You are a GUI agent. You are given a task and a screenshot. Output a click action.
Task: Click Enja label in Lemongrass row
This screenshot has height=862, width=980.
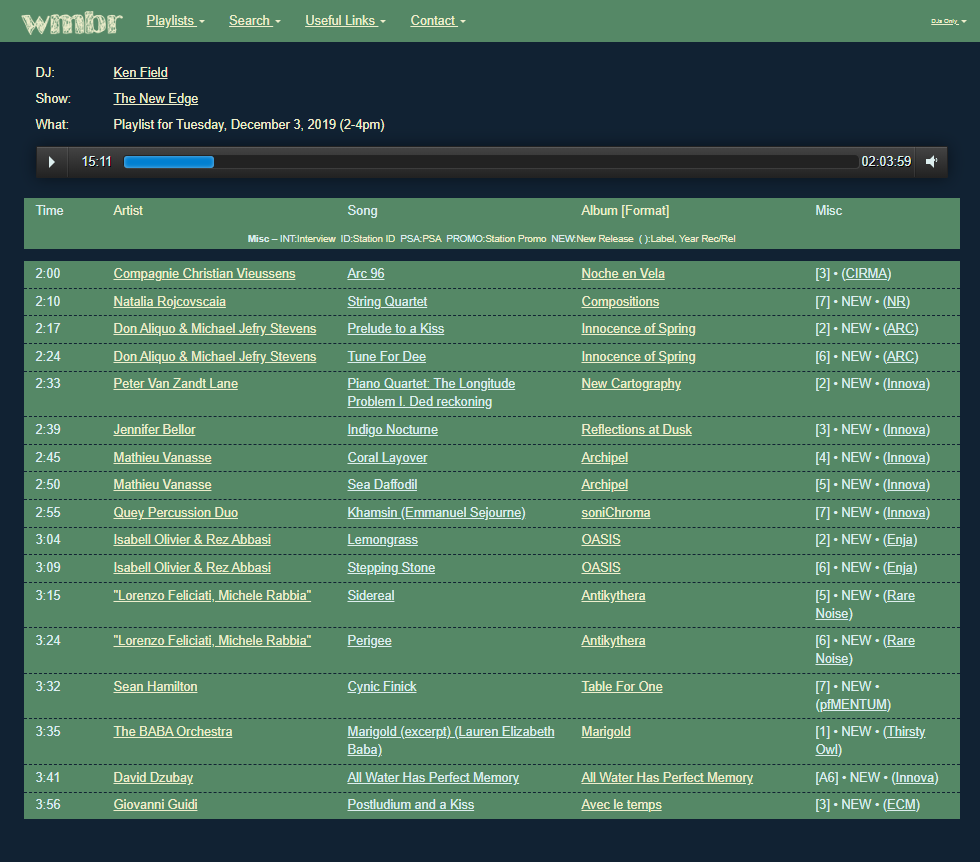click(899, 540)
